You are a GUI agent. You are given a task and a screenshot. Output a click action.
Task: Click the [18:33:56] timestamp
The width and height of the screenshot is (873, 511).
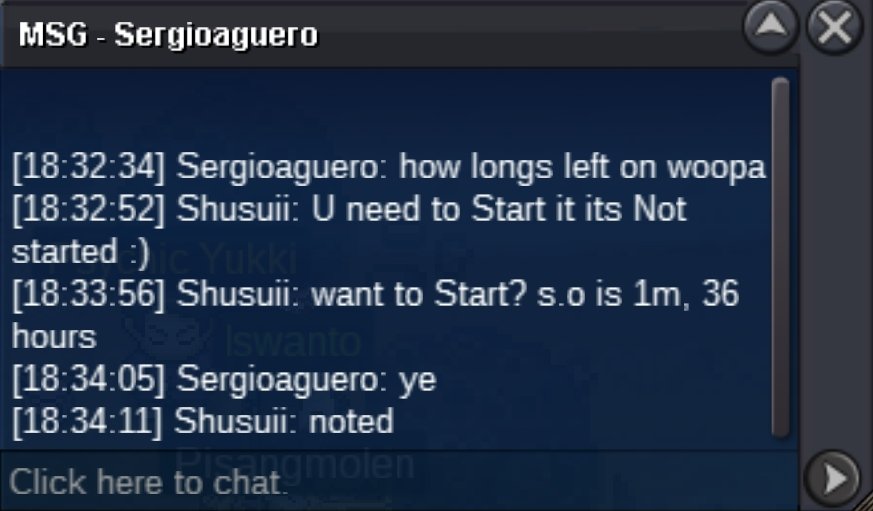click(89, 294)
